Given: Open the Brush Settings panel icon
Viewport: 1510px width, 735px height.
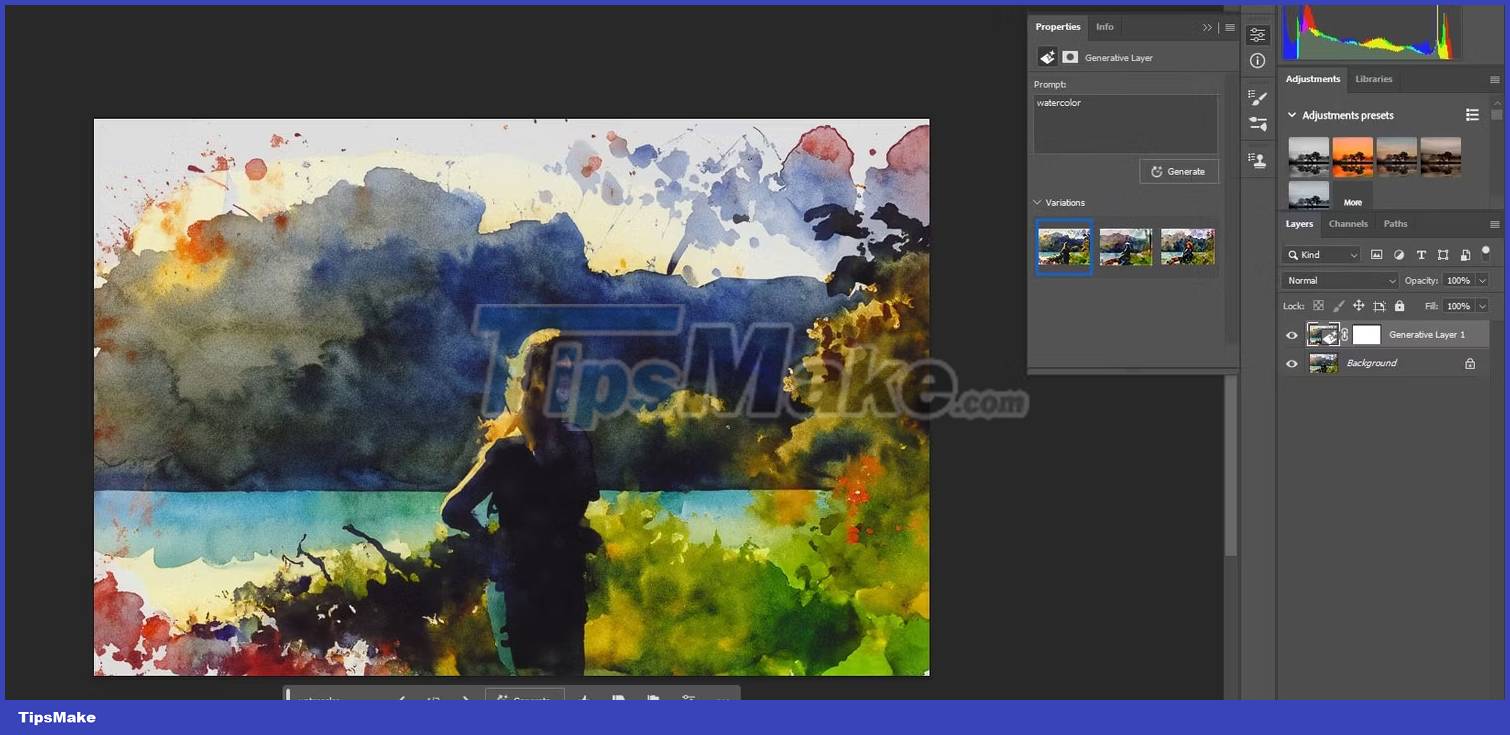Looking at the screenshot, I should [x=1258, y=97].
